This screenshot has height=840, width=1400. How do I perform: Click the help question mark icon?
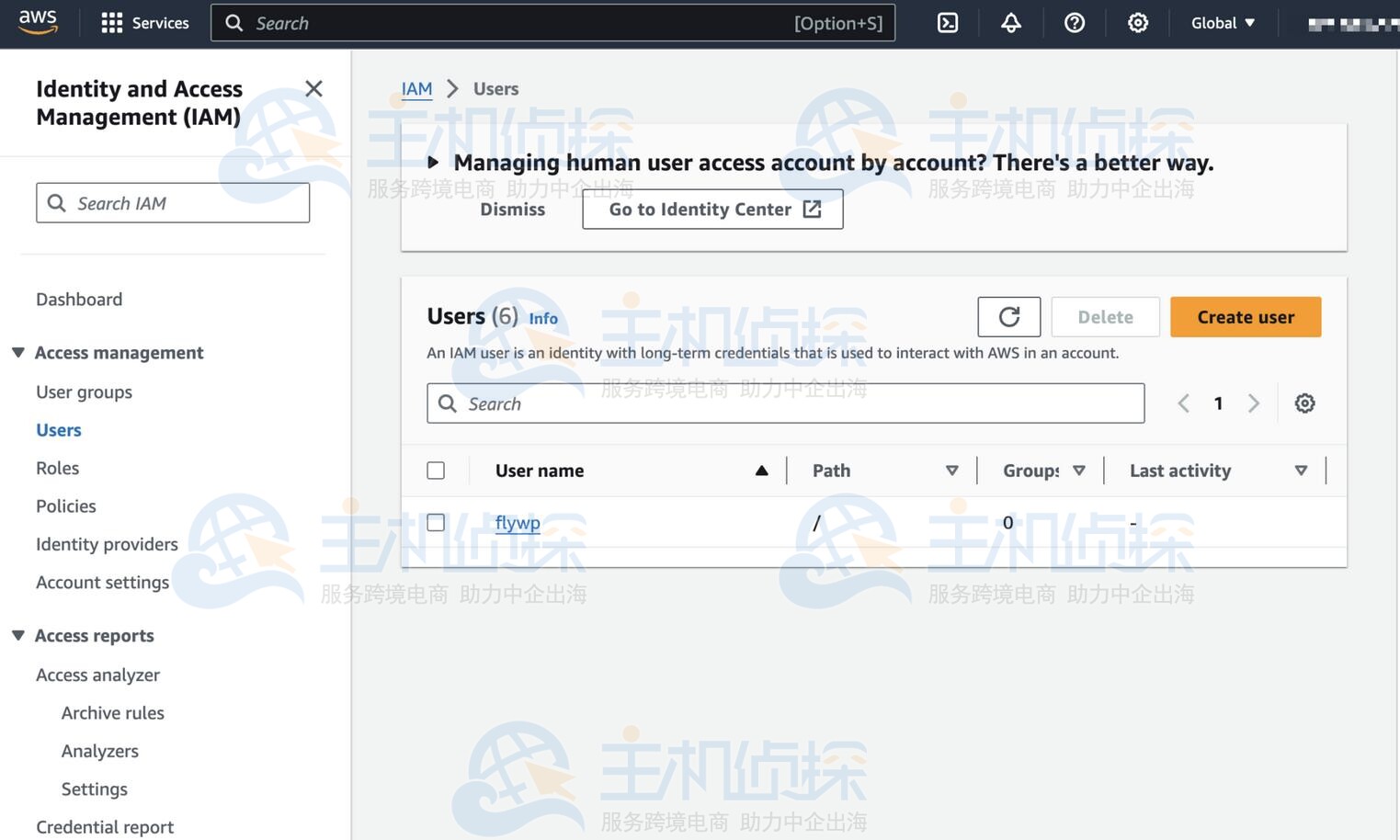click(1074, 23)
